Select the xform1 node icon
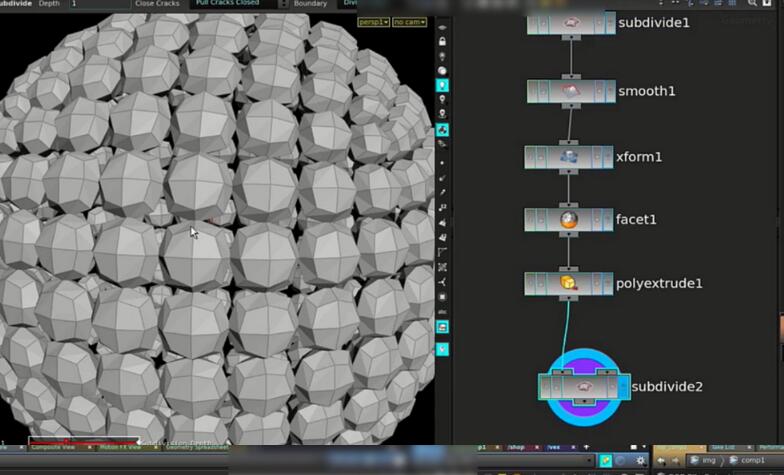The height and width of the screenshot is (475, 784). point(568,157)
